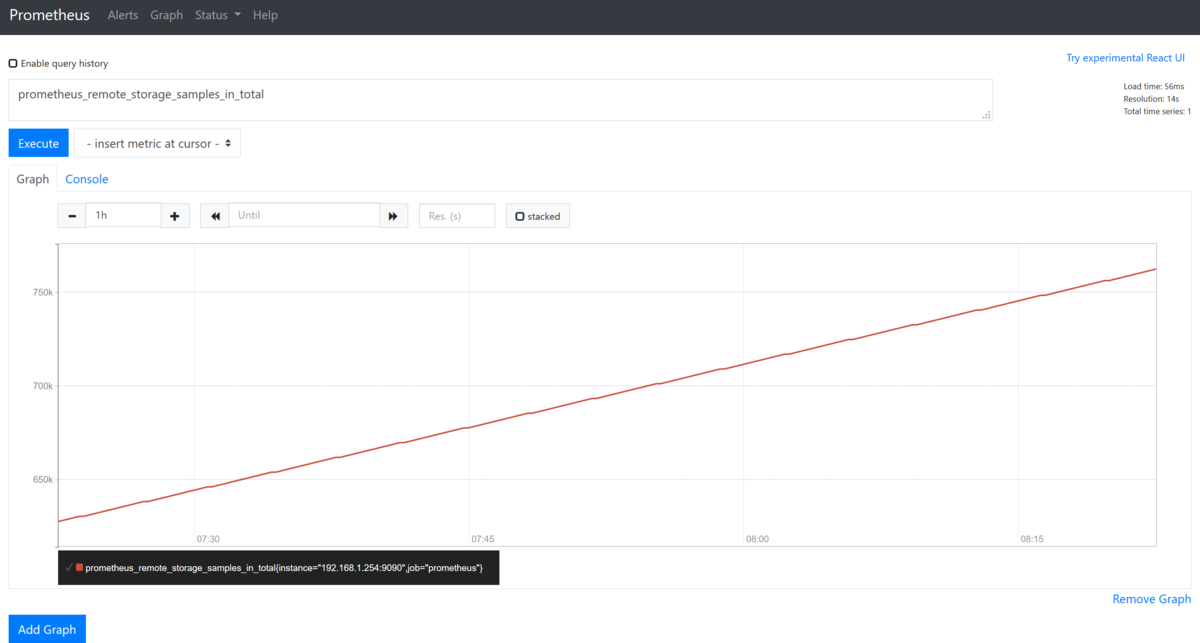Open the Alerts page
Viewport: 1200px width, 643px height.
coord(123,15)
